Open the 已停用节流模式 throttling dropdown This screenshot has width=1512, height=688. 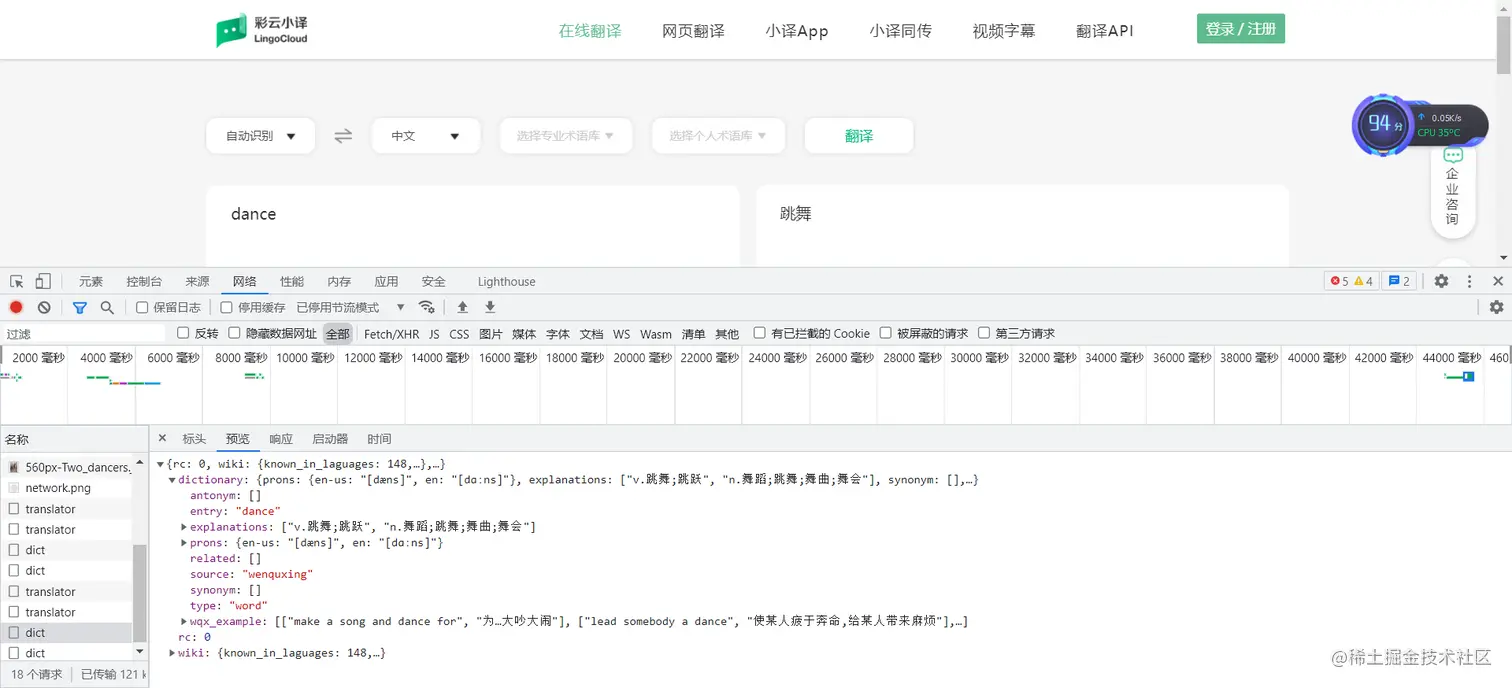[x=351, y=308]
